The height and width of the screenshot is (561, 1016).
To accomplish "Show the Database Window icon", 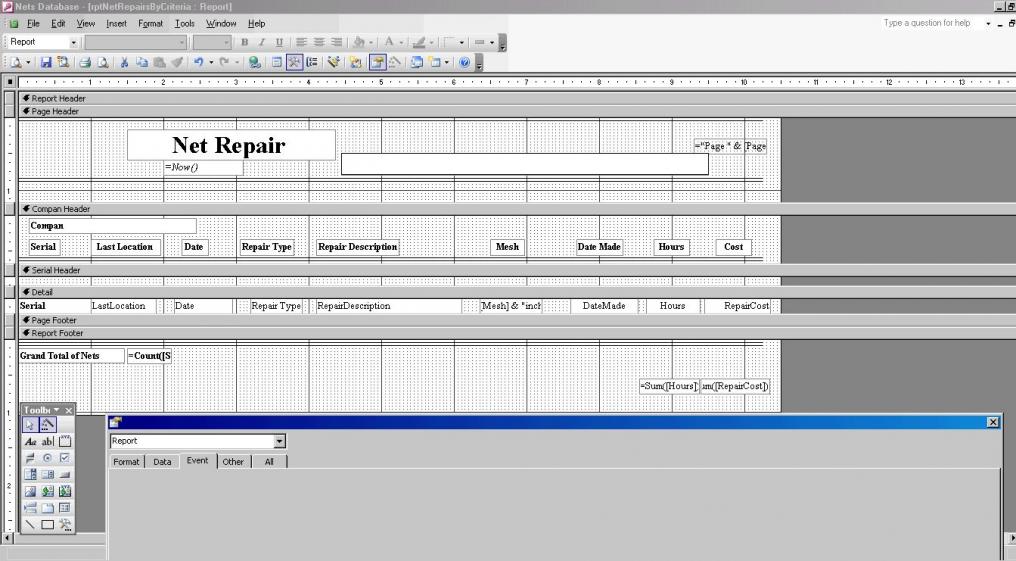I will (417, 62).
